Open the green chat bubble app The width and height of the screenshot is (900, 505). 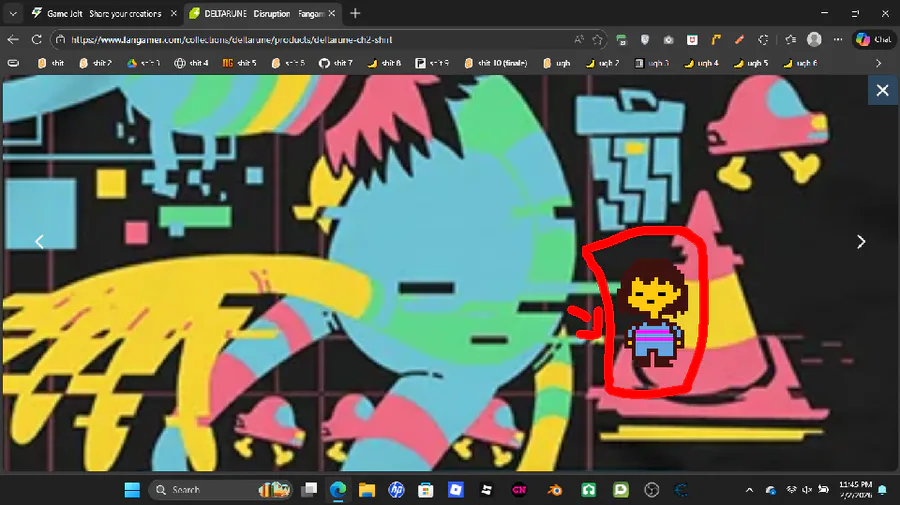tap(620, 490)
